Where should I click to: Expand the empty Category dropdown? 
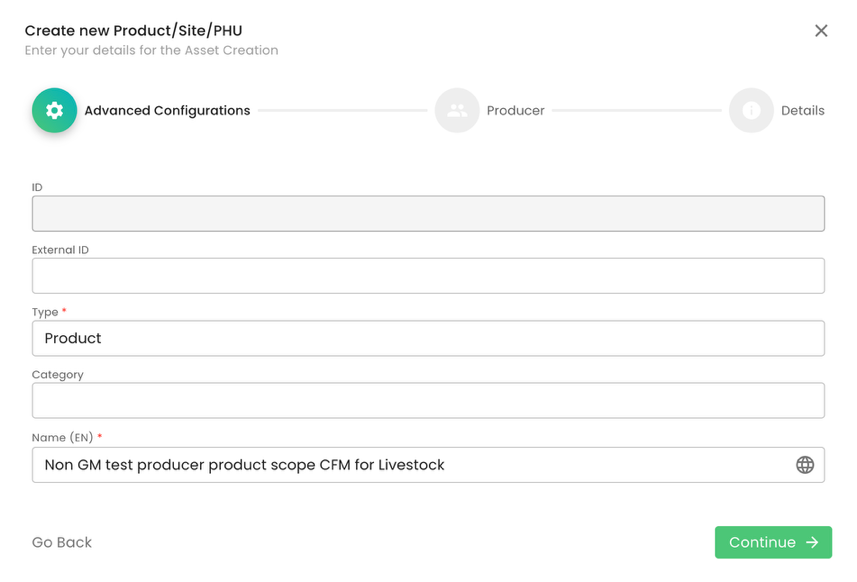(428, 401)
